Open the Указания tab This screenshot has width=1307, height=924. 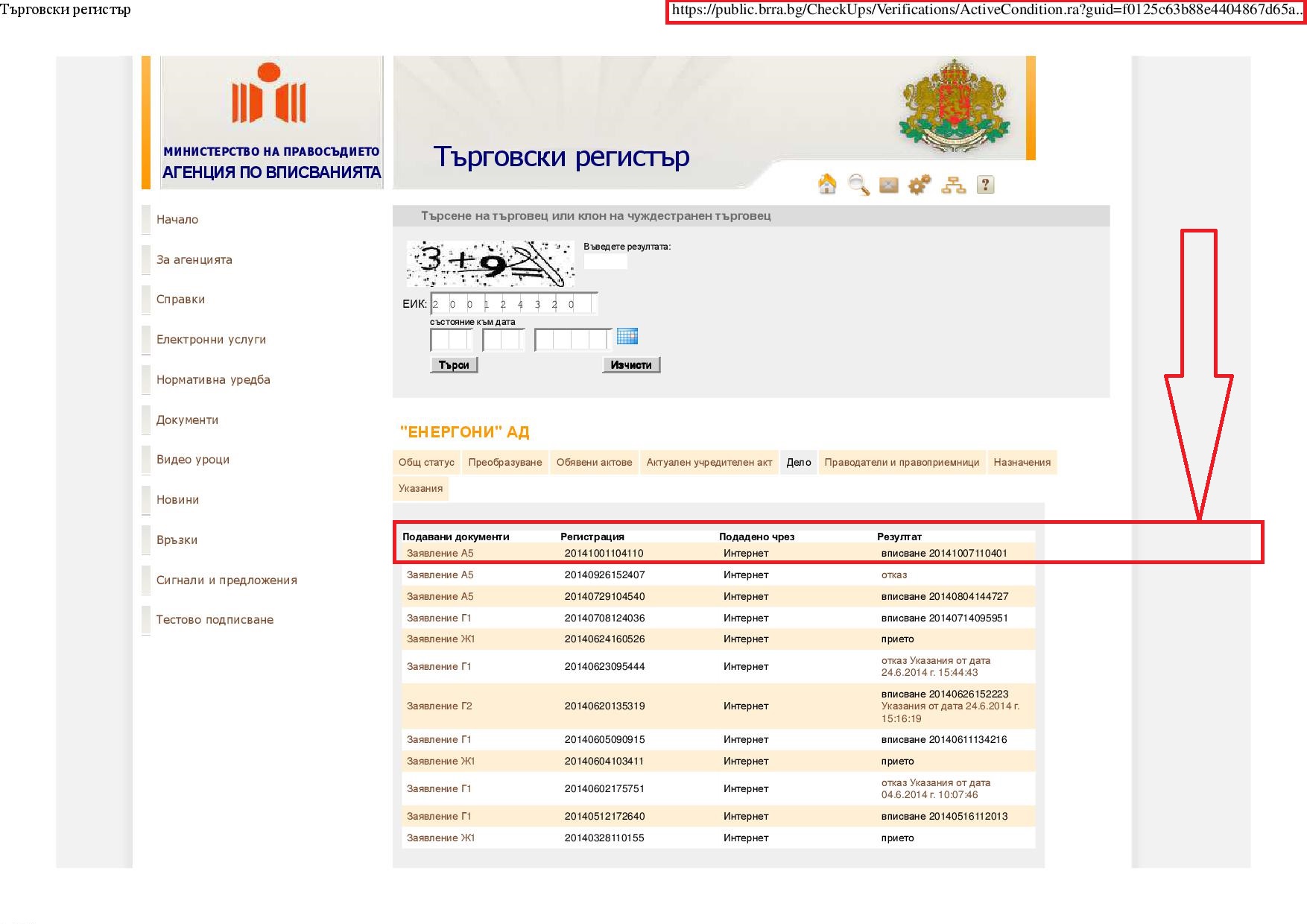point(420,488)
